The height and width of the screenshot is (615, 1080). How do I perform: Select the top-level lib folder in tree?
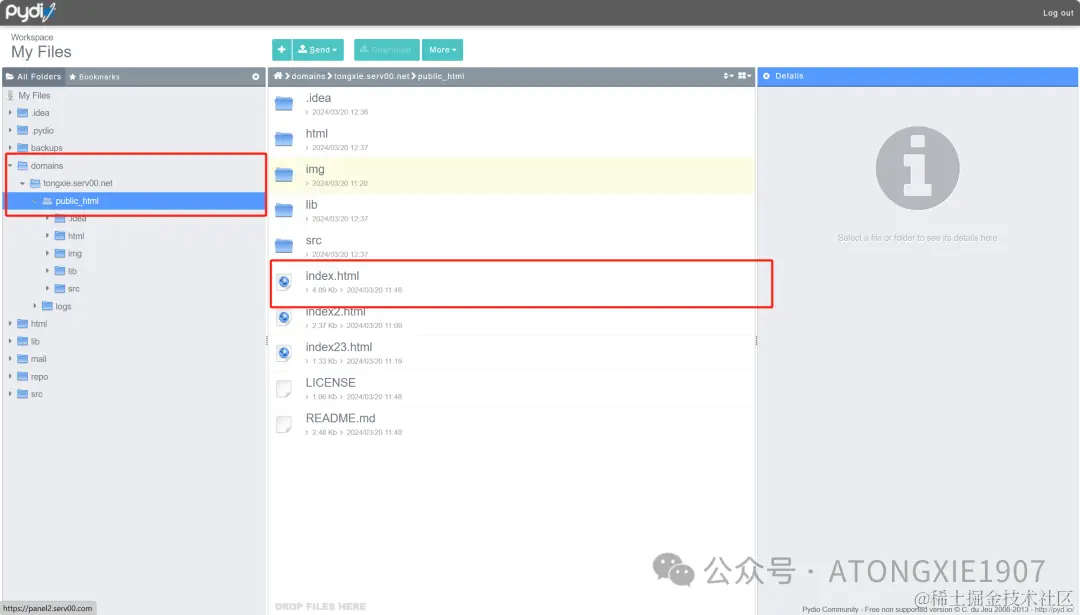(35, 342)
